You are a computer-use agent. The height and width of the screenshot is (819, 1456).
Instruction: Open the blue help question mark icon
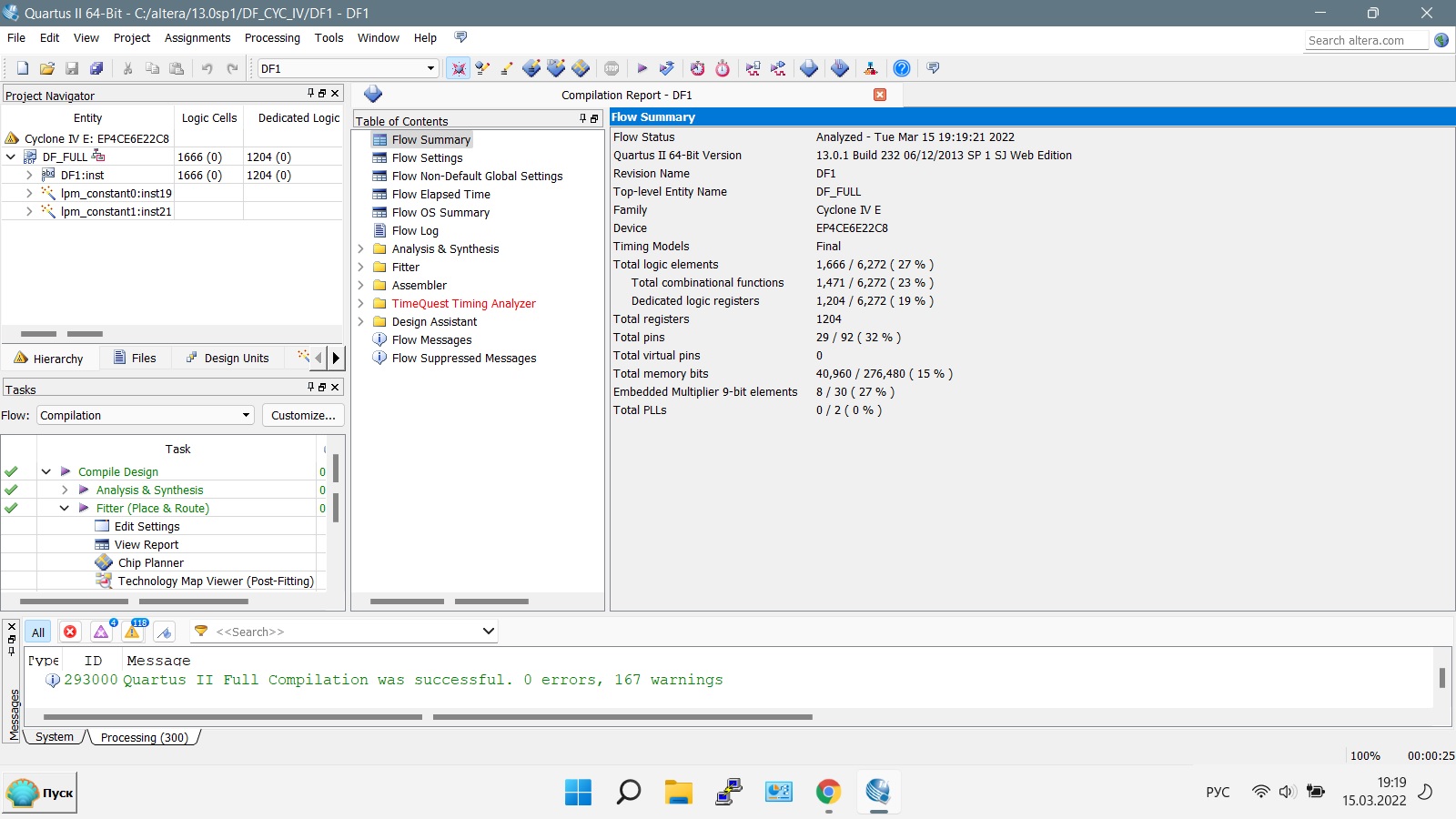902,68
